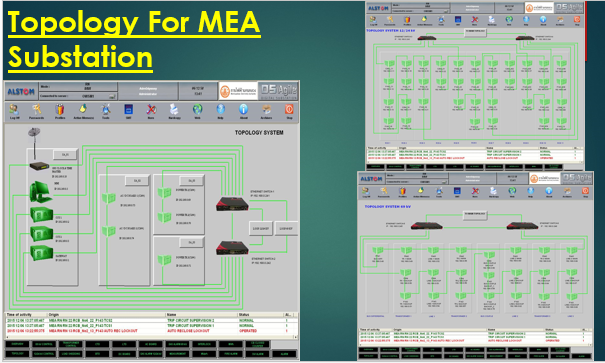The height and width of the screenshot is (363, 605).
Task: Open top-left tab in left window bottom bar
Action: click(x=17, y=344)
